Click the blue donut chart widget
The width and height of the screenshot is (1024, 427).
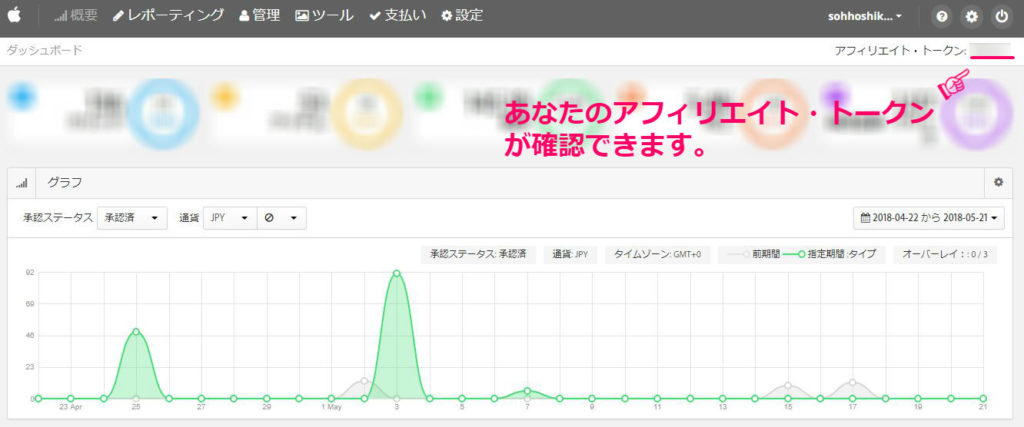point(163,115)
